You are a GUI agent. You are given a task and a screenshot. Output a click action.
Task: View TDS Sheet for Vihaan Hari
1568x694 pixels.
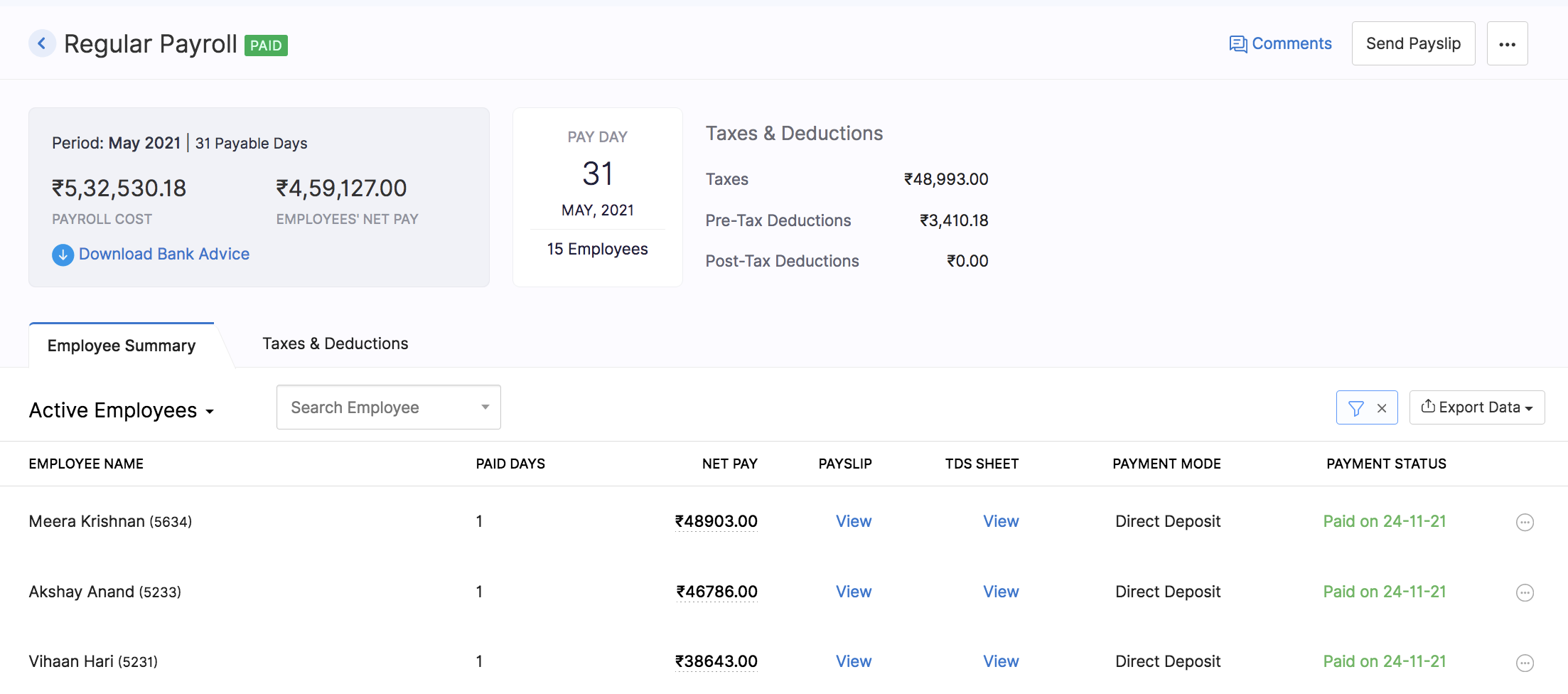click(1001, 661)
